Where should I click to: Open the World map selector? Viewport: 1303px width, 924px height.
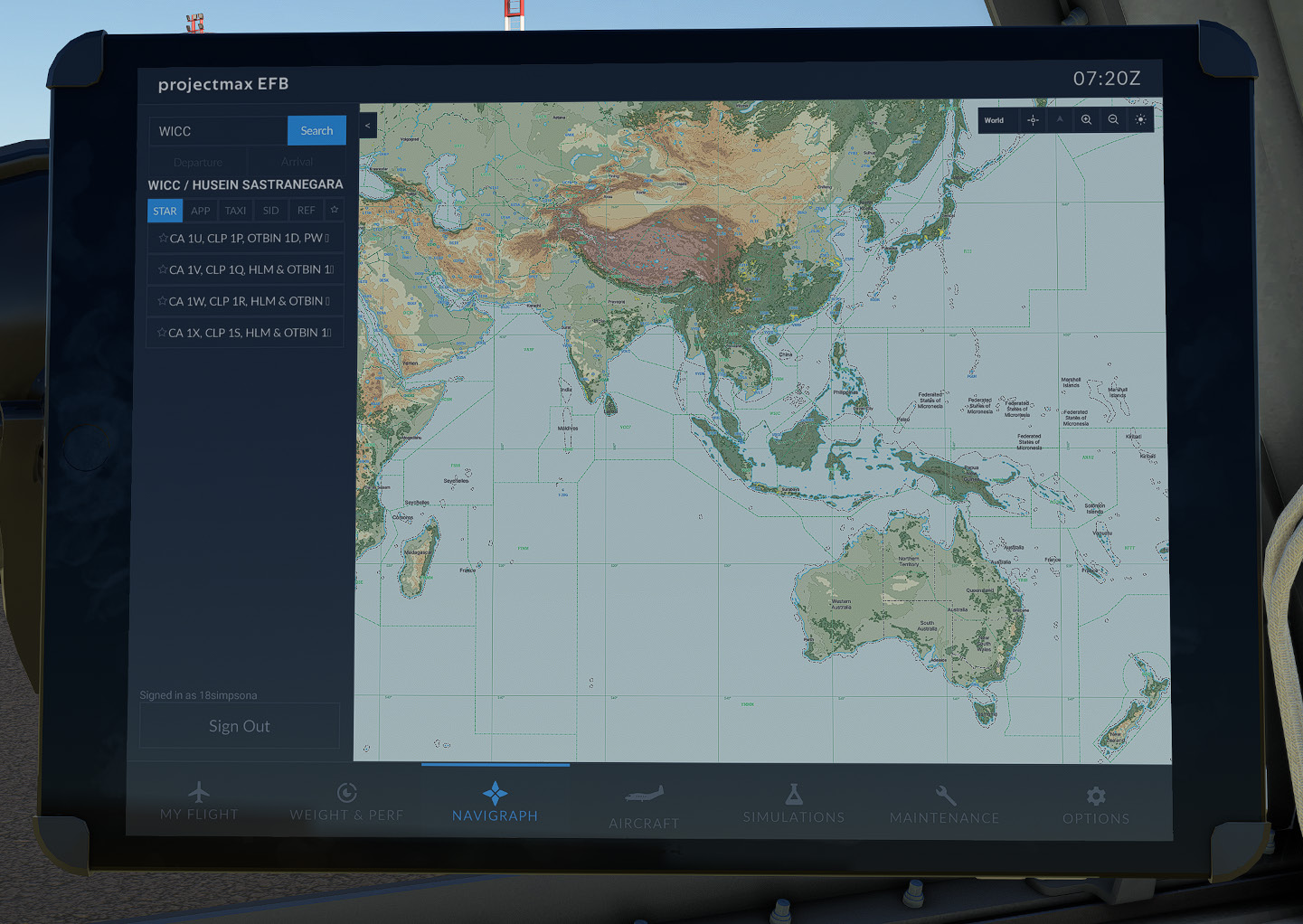point(995,120)
